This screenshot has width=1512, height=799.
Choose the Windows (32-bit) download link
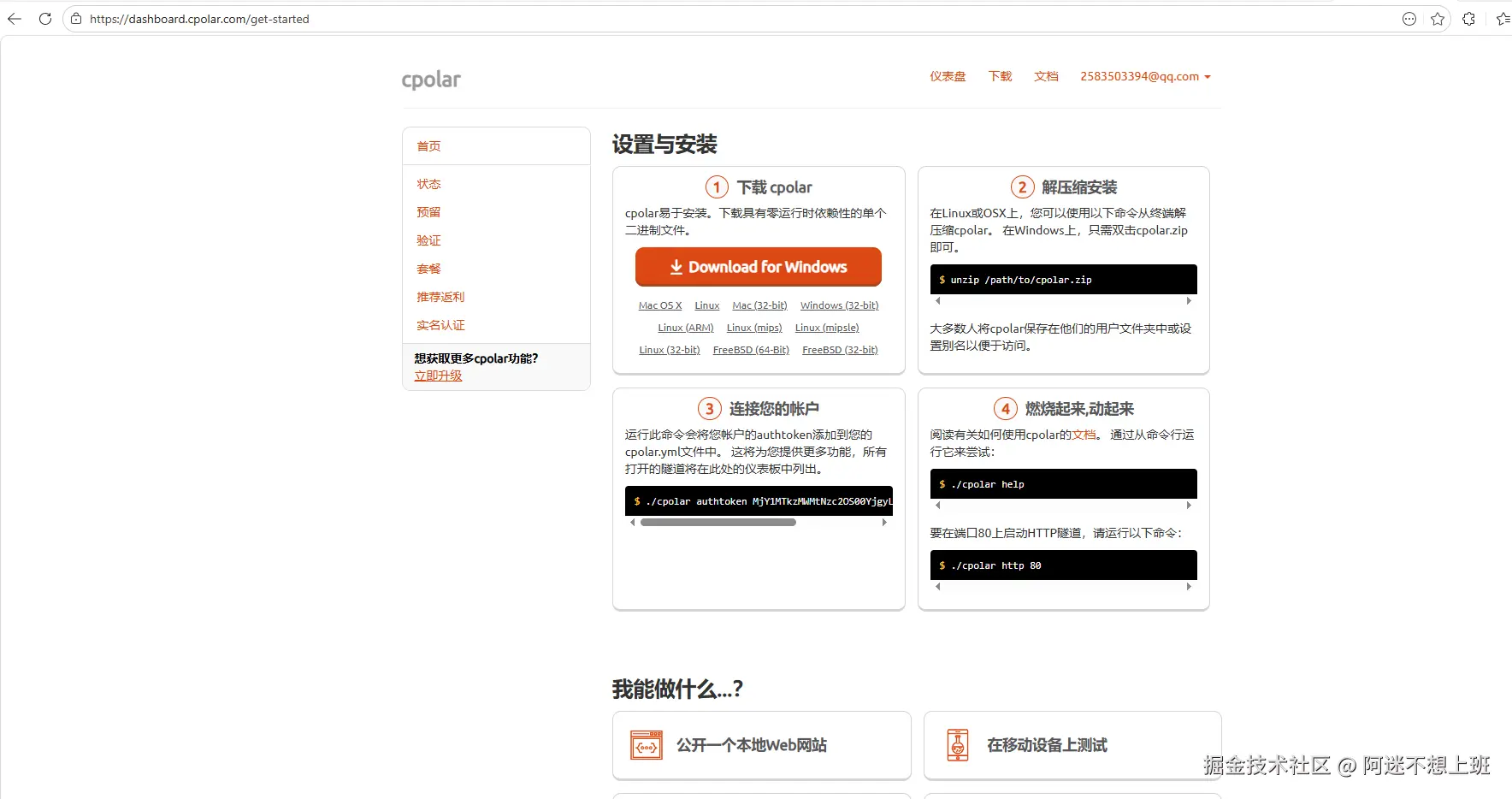click(x=840, y=305)
